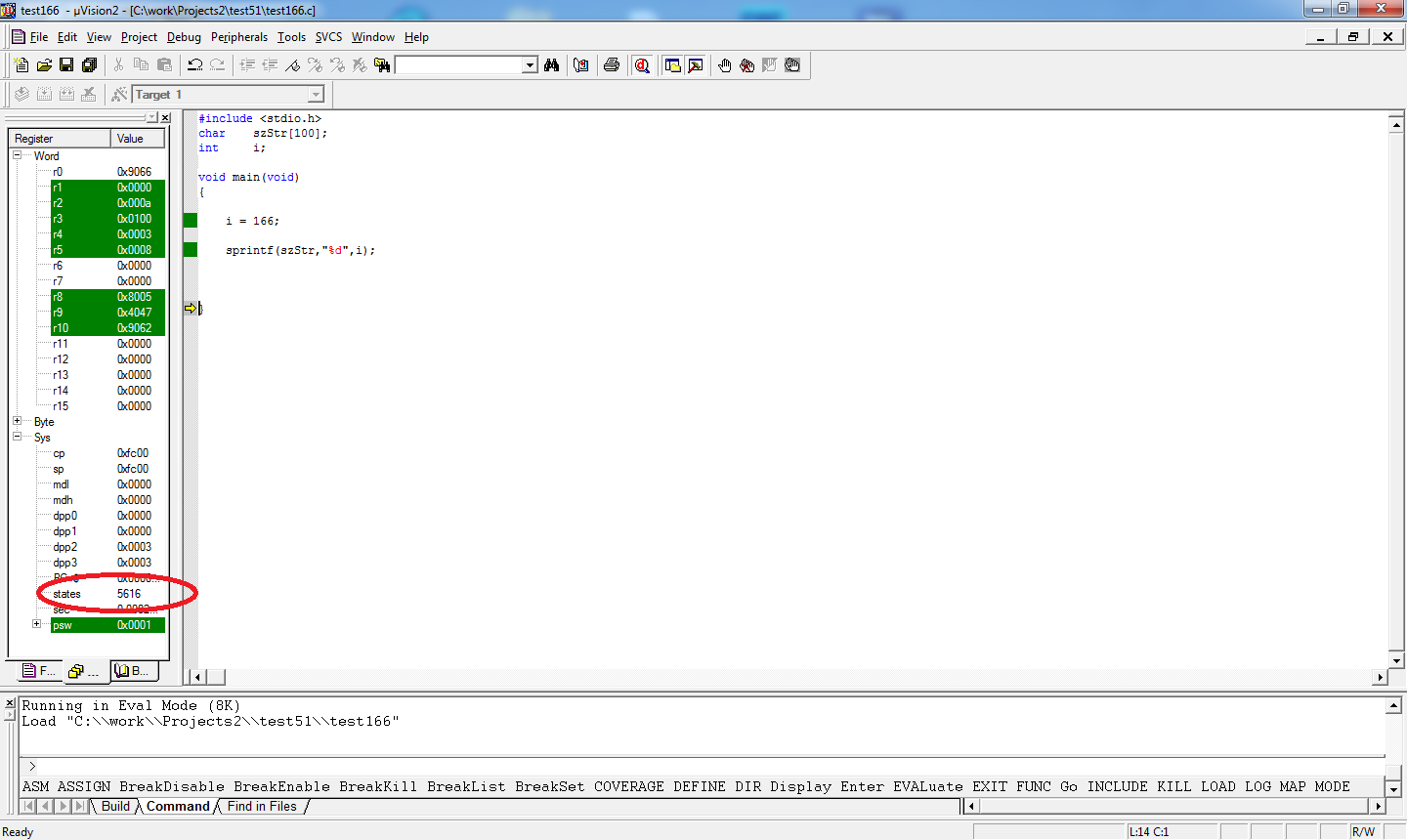Click the binoculars Find icon
The image size is (1407, 840).
coord(552,65)
